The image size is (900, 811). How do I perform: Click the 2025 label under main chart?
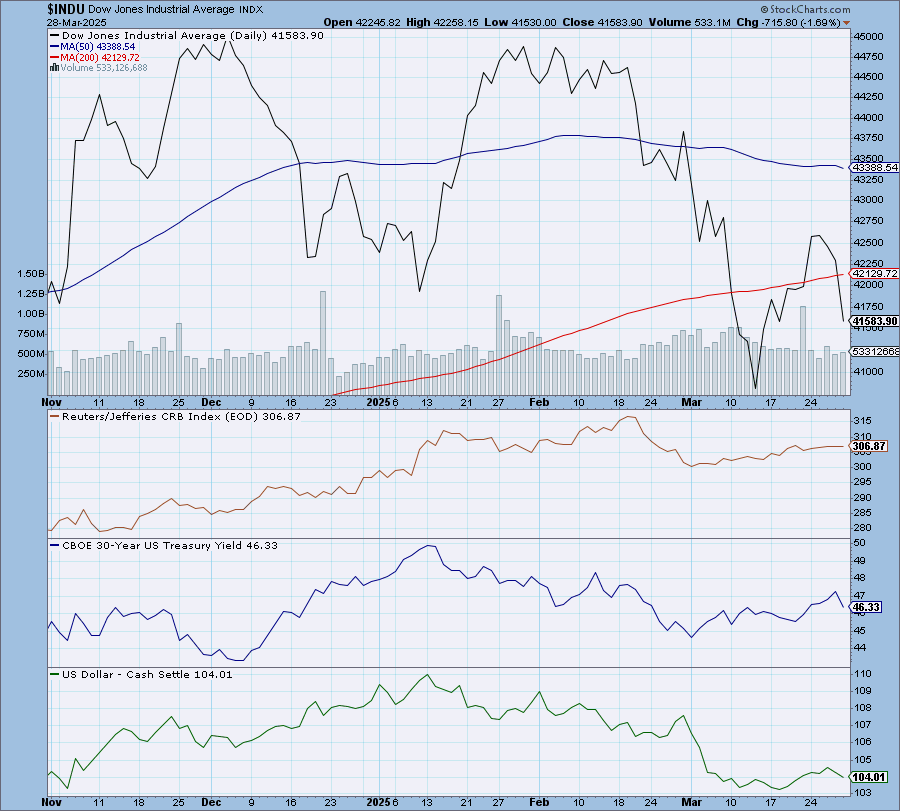coord(378,402)
